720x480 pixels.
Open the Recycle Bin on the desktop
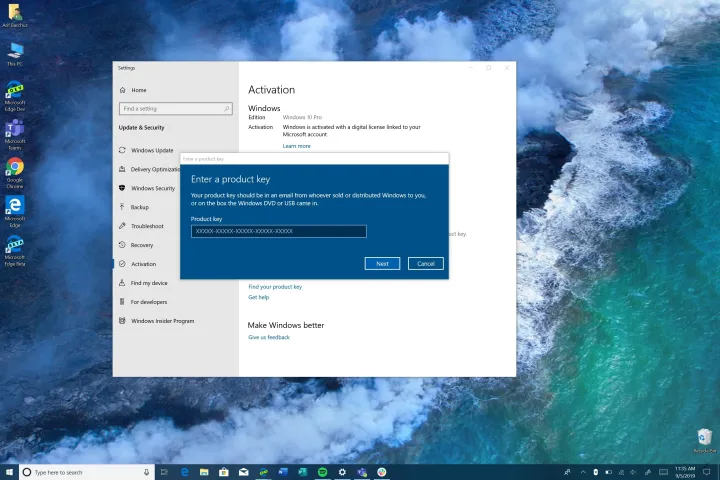point(705,441)
